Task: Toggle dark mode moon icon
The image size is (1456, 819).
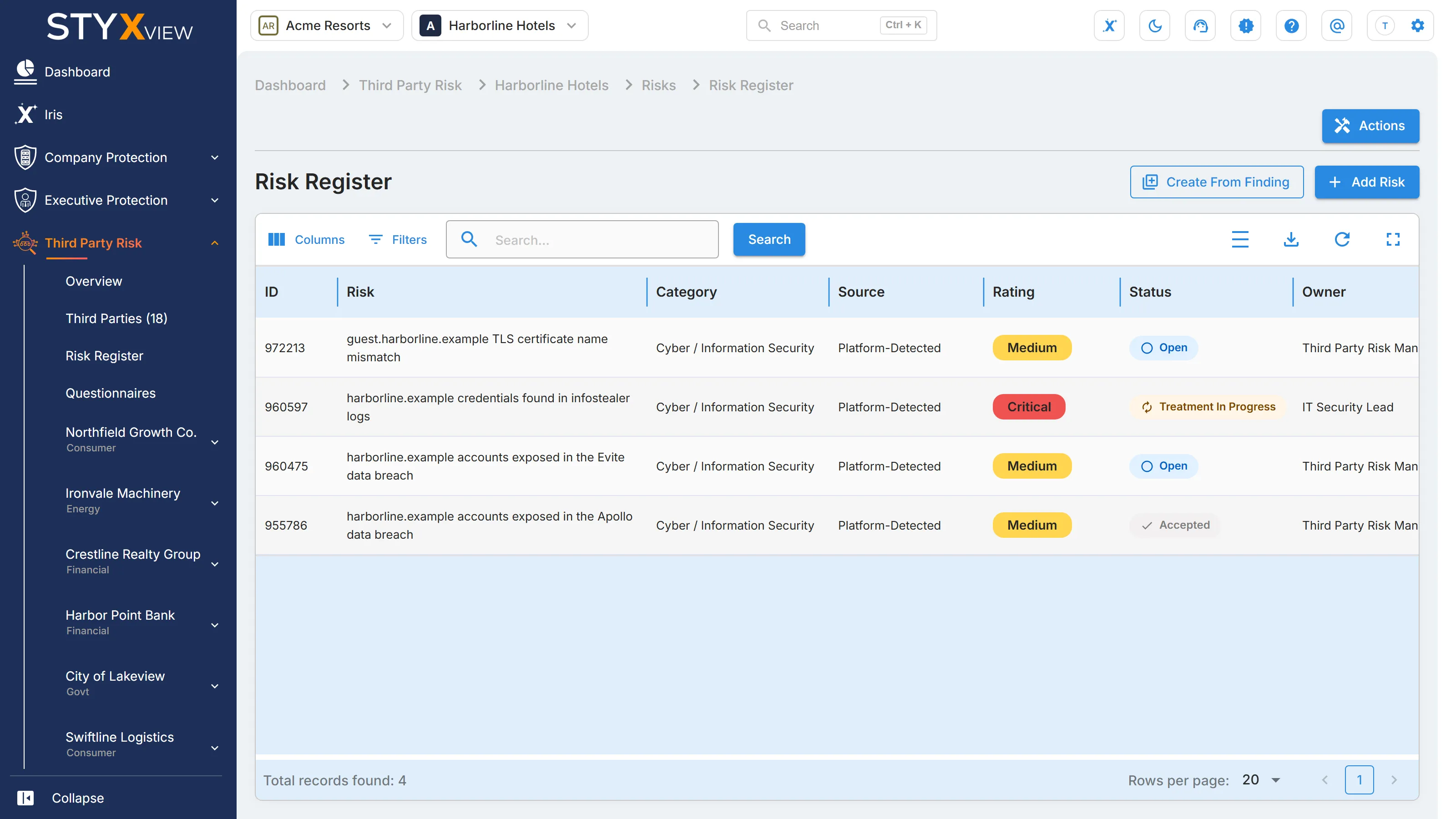Action: 1155,25
